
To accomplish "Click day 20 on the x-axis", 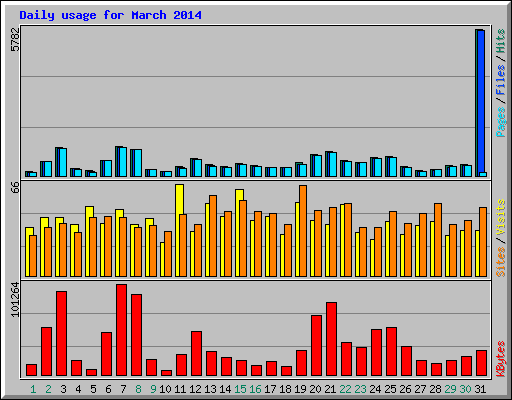I will click(315, 389).
